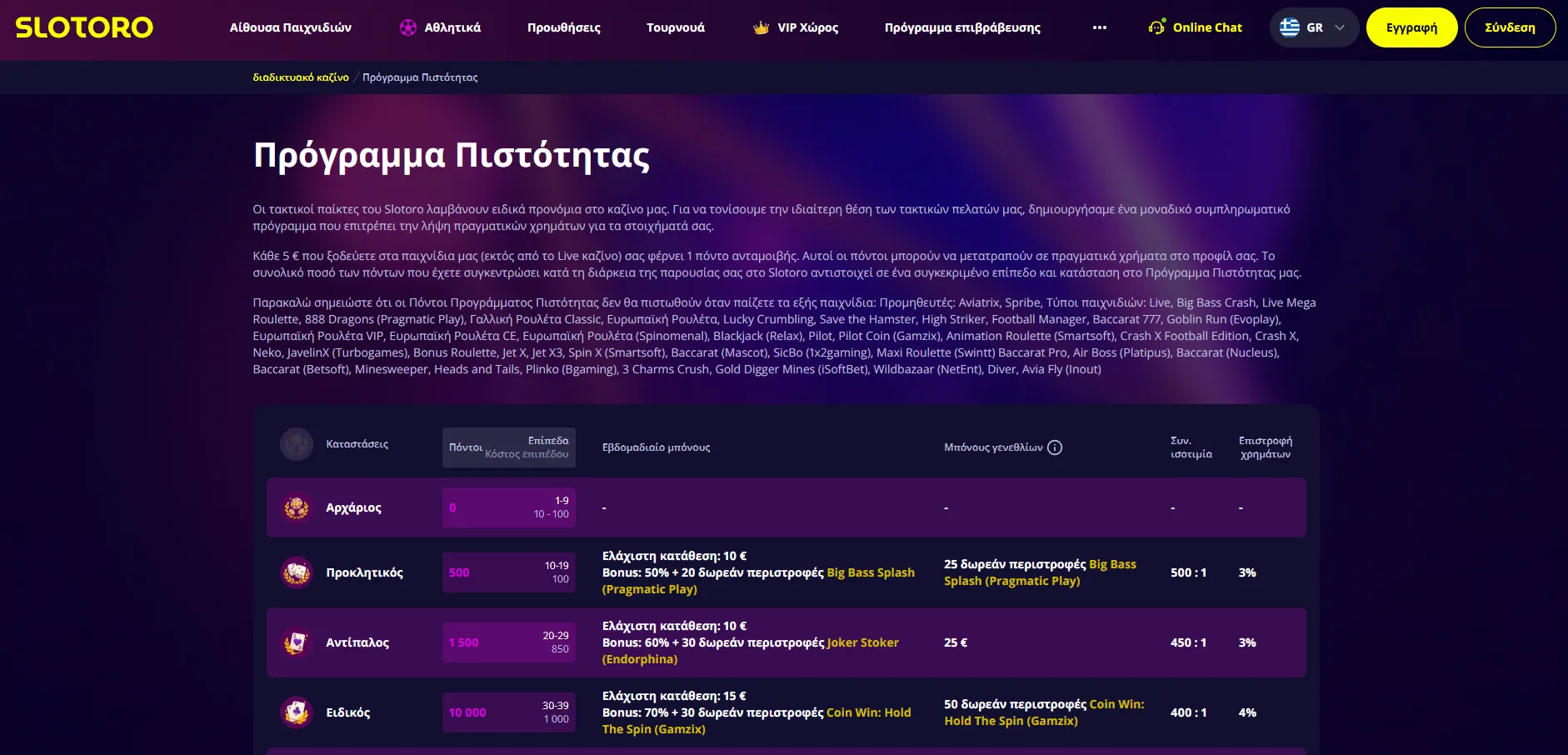Click the Slotoro logo

tap(84, 27)
